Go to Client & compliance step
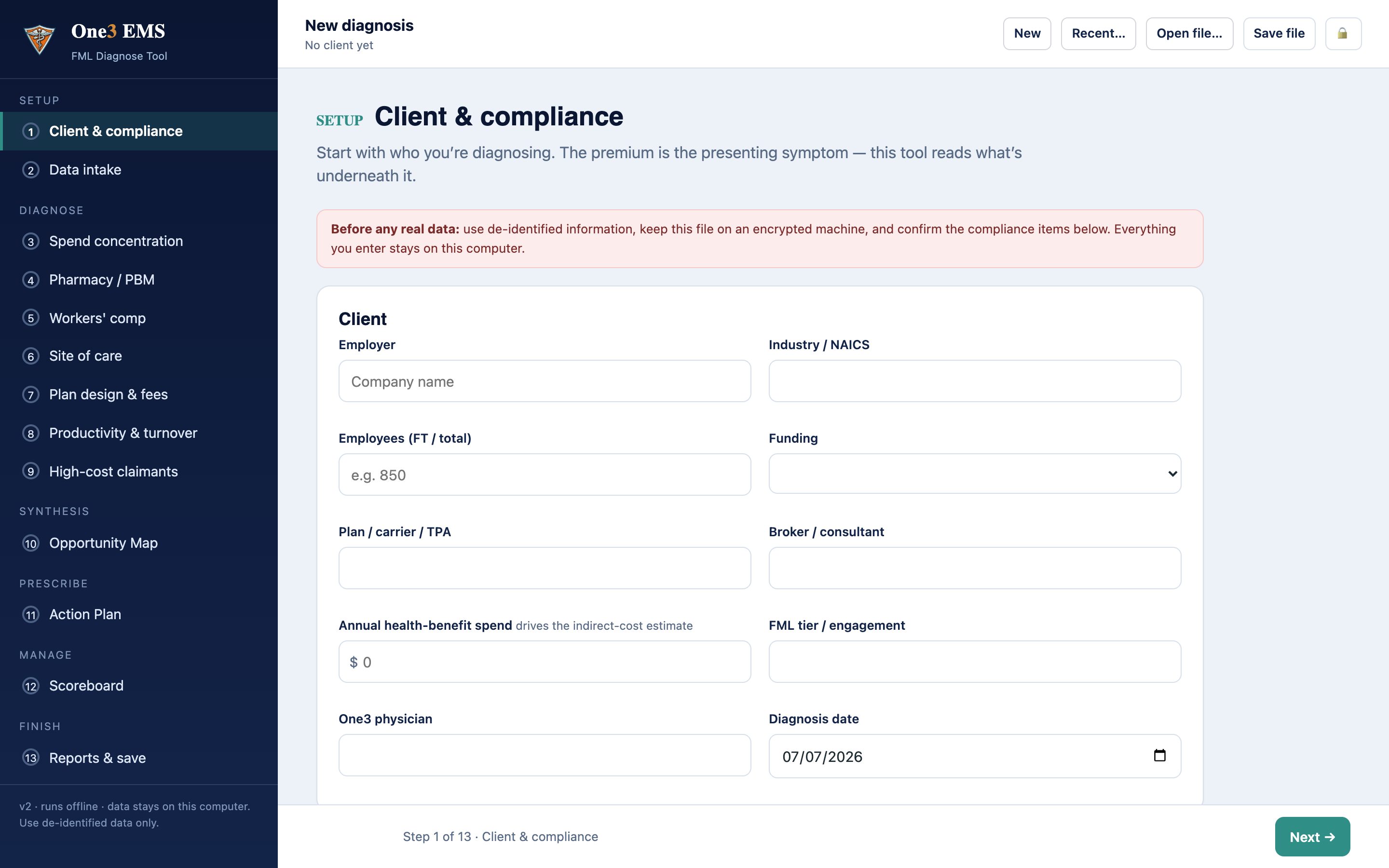This screenshot has width=1389, height=868. 139,132
